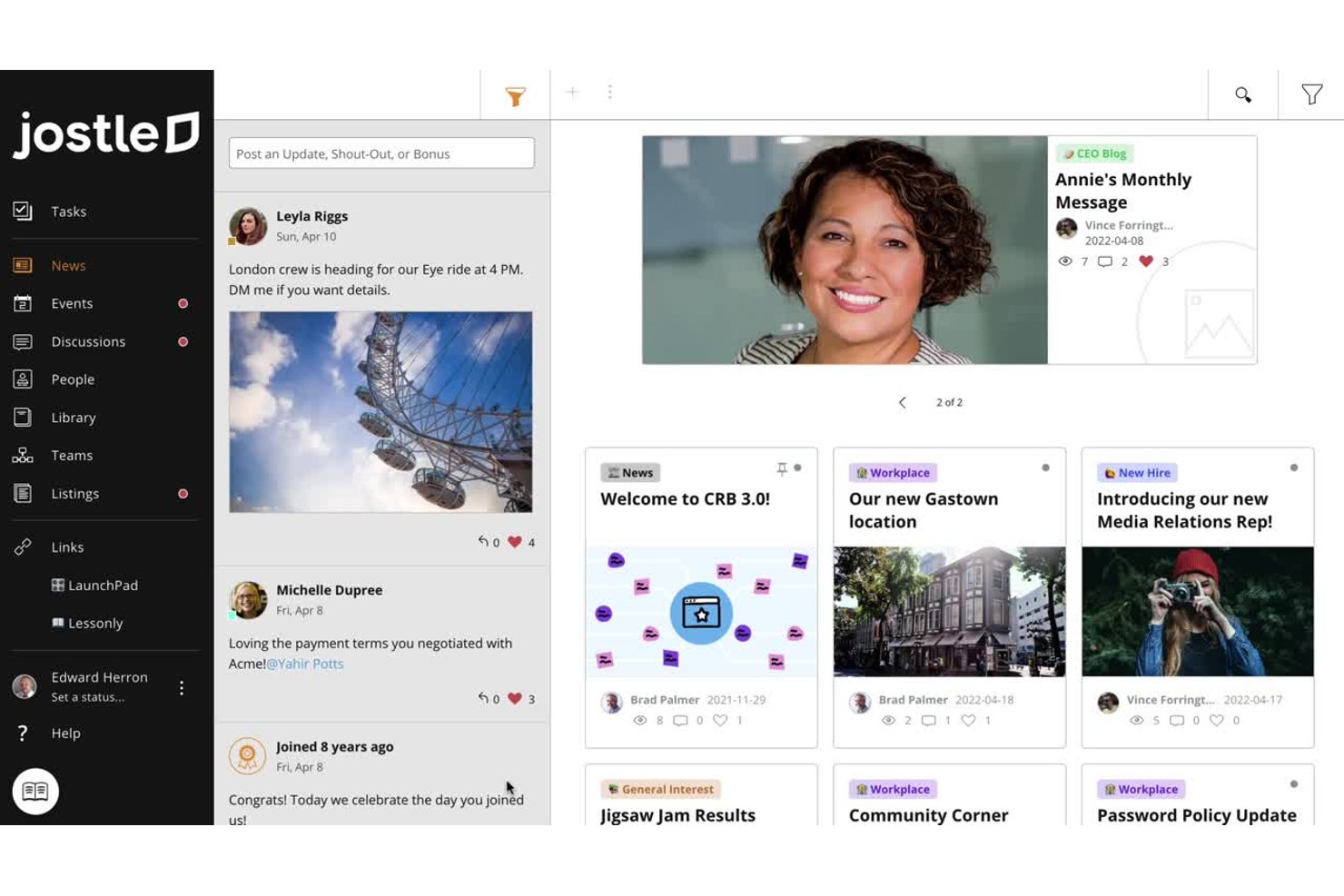1344x896 pixels.
Task: Click the People icon in sidebar
Action: (23, 379)
